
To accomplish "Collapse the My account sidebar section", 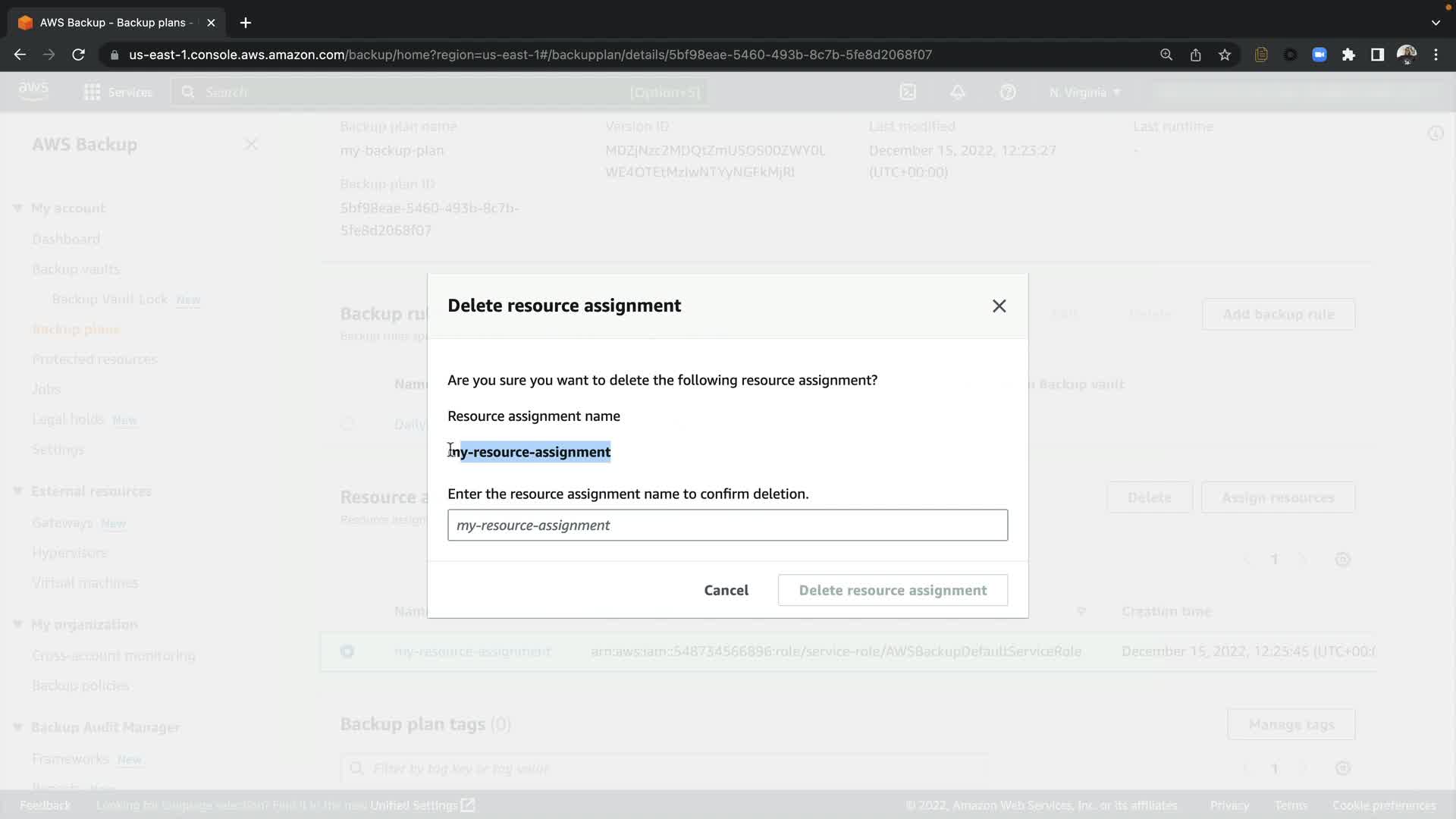I will [x=18, y=208].
